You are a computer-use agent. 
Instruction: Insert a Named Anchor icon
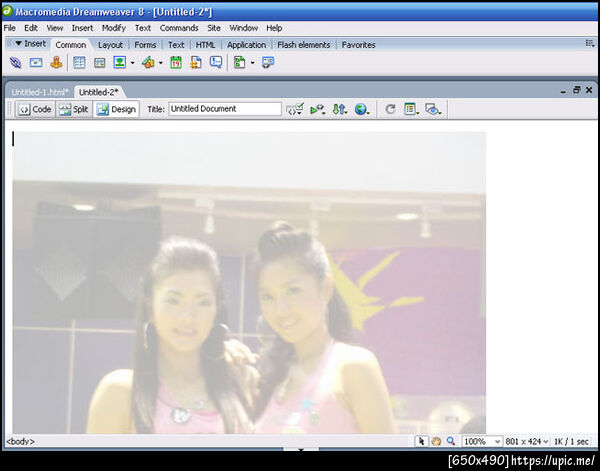pyautogui.click(x=56, y=62)
